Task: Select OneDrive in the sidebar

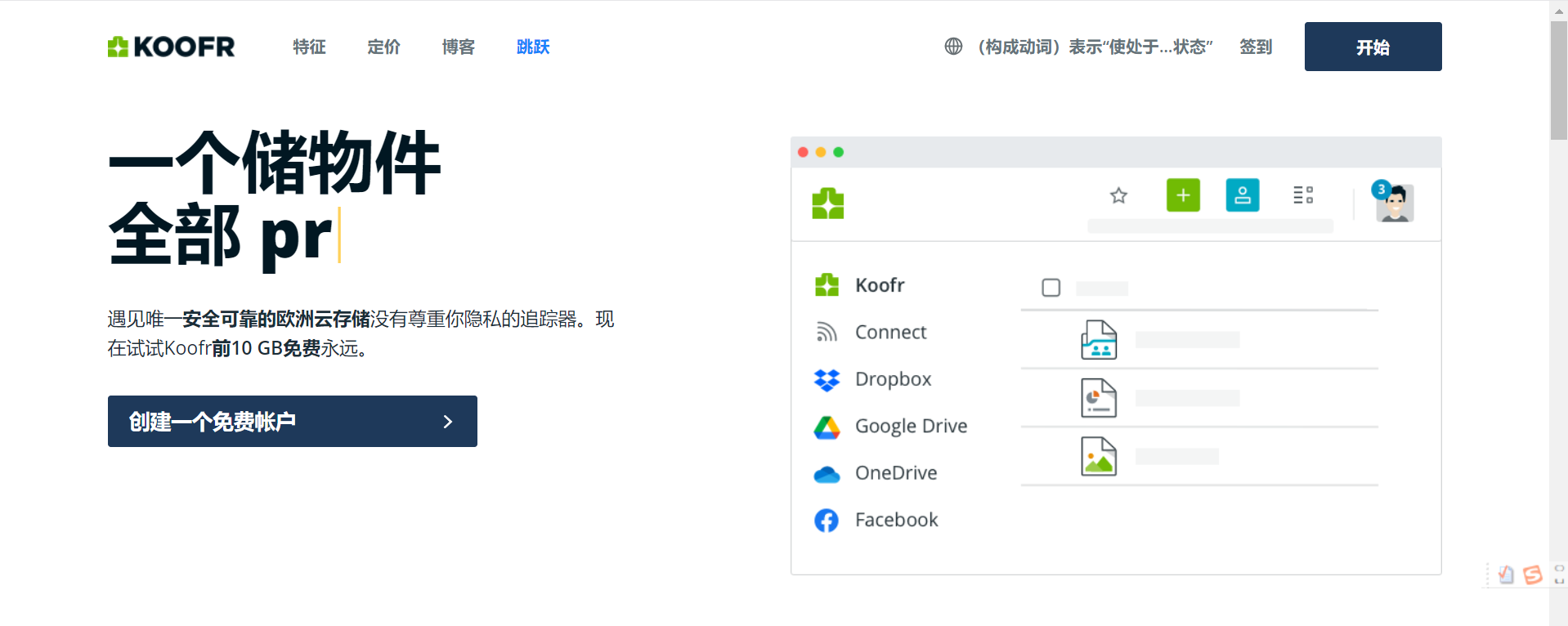Action: (x=896, y=473)
